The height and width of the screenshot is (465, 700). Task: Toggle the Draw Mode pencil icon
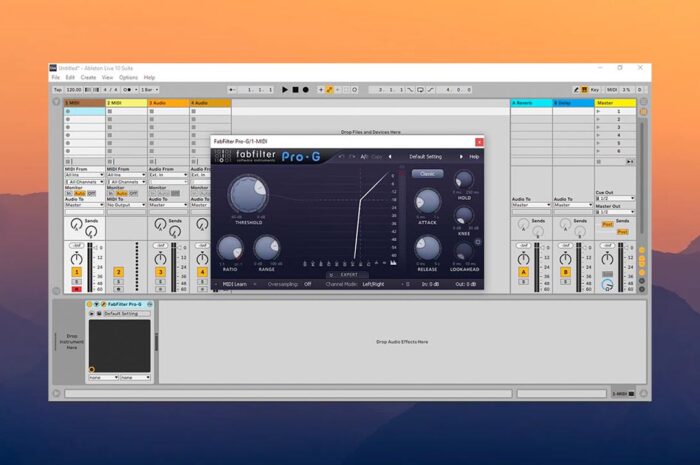coord(576,90)
